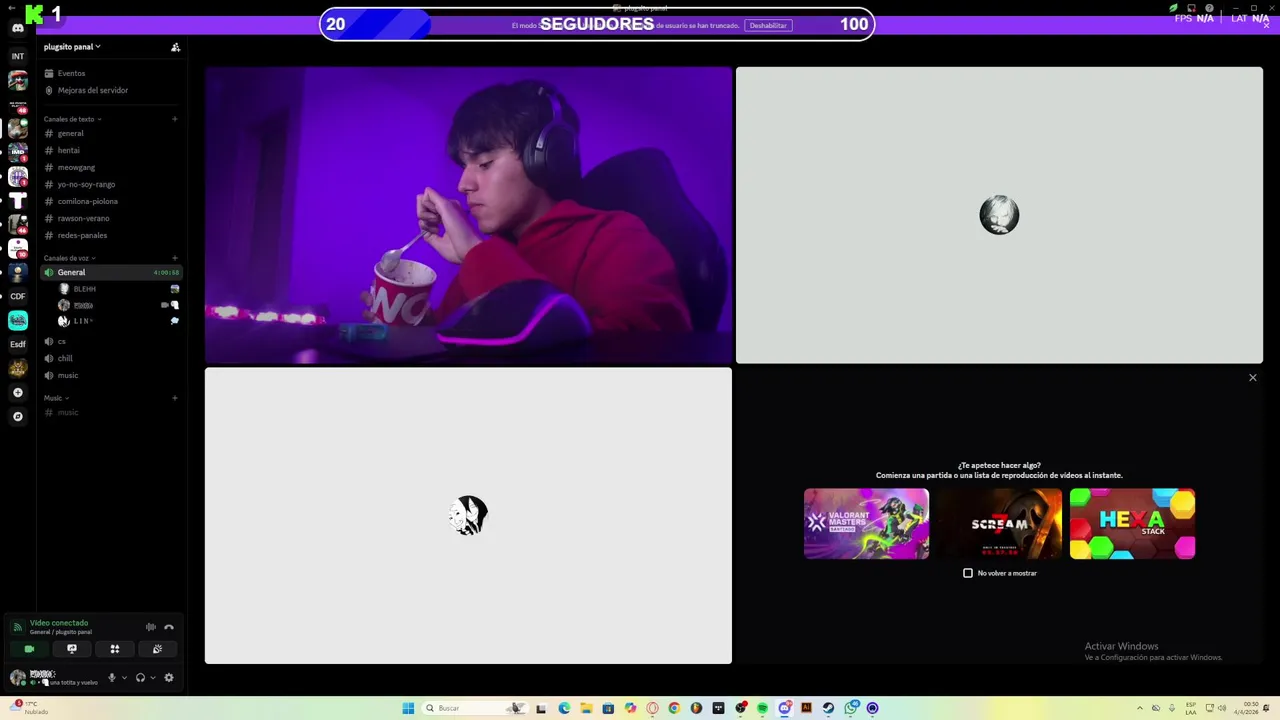Image resolution: width=1280 pixels, height=720 pixels.
Task: Open the #meowgang text channel
Action: pyautogui.click(x=110, y=167)
